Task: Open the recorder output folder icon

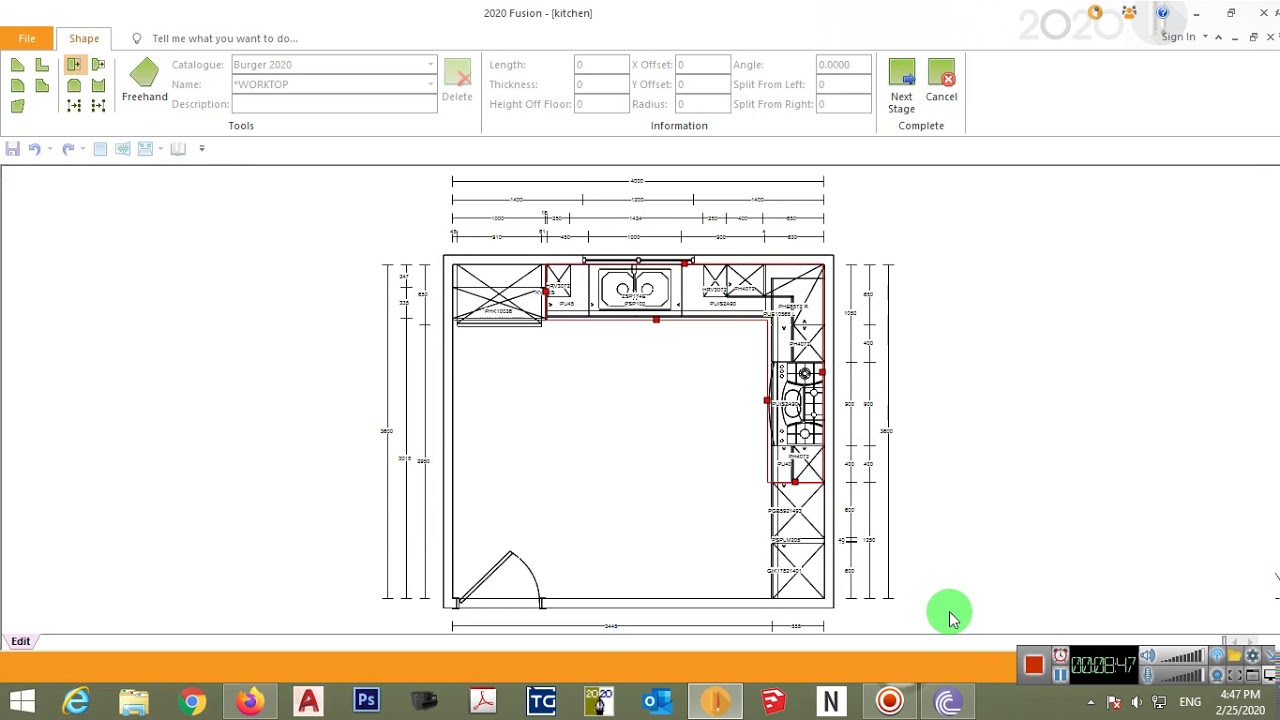Action: [1235, 655]
